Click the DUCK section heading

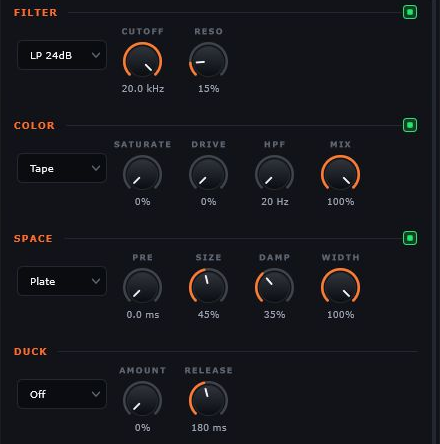(30, 352)
